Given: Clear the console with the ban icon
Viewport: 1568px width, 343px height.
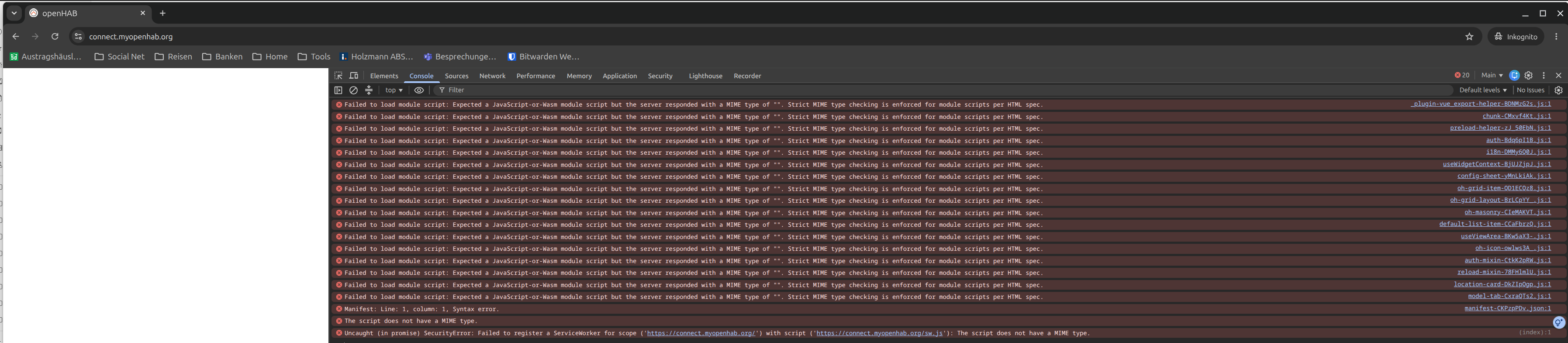Looking at the screenshot, I should click(x=354, y=90).
